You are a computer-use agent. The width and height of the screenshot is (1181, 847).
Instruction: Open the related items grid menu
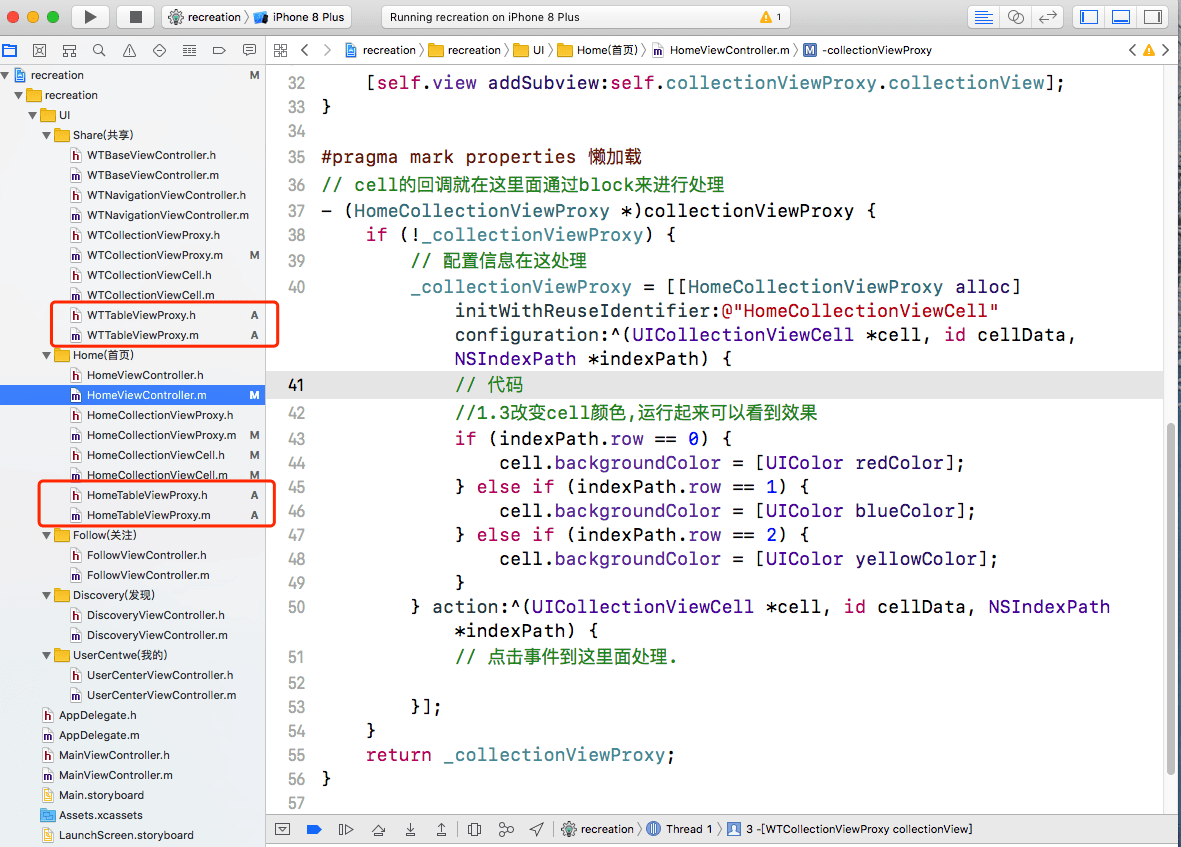click(280, 50)
